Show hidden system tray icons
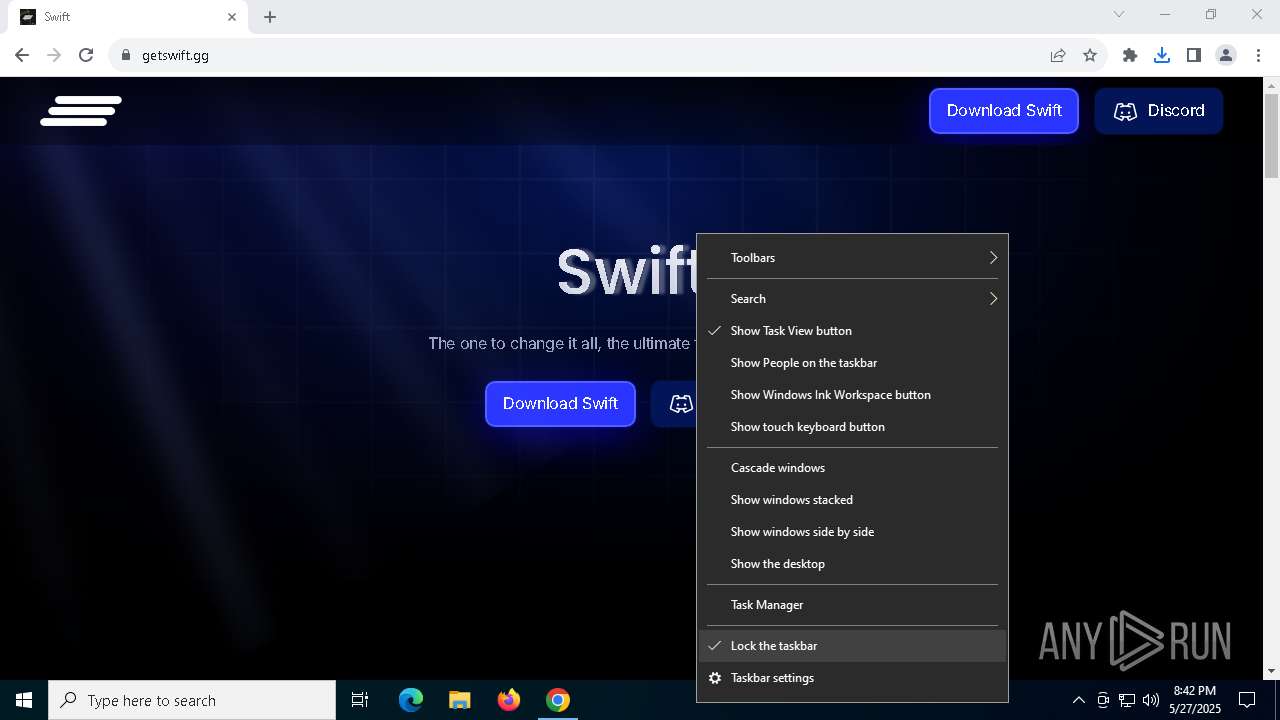 click(1078, 700)
